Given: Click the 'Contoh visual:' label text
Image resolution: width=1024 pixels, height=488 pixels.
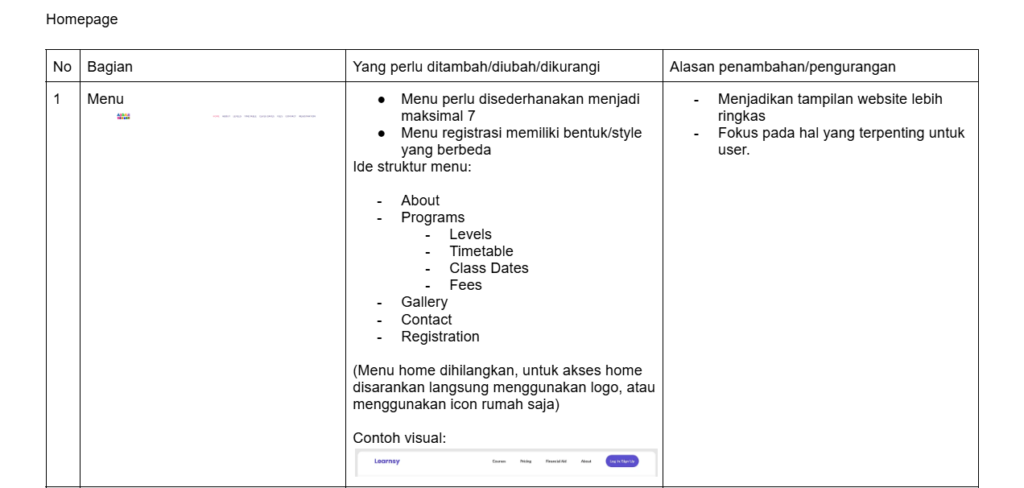Looking at the screenshot, I should [x=399, y=438].
